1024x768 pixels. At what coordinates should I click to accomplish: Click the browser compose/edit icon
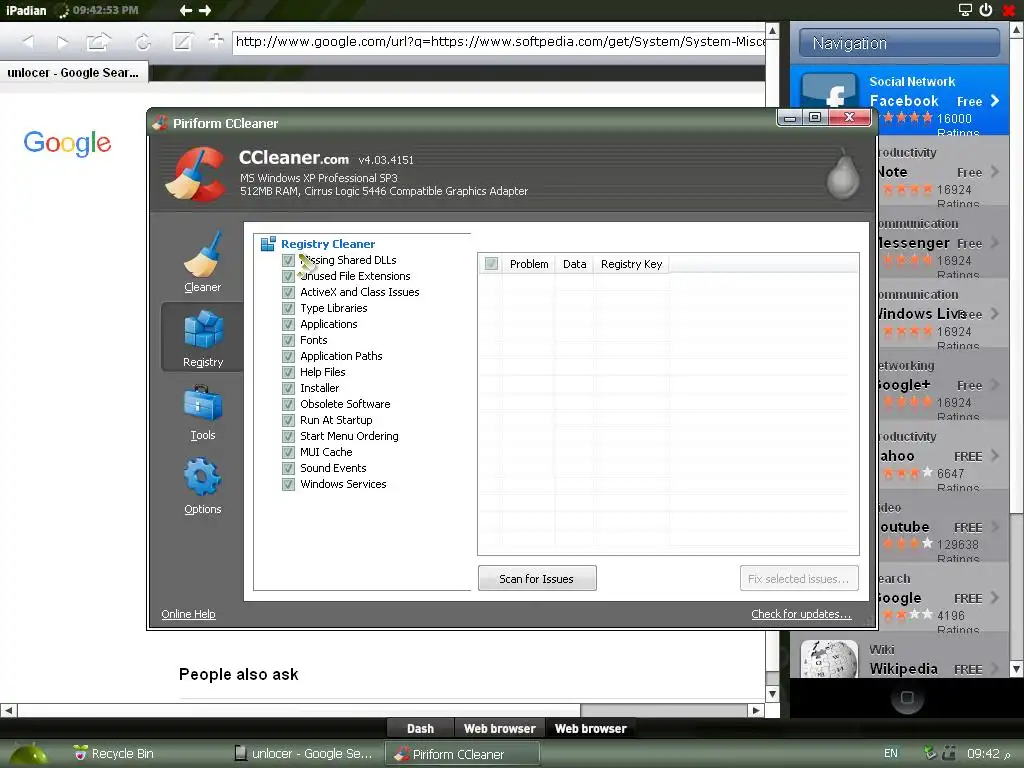pos(182,42)
